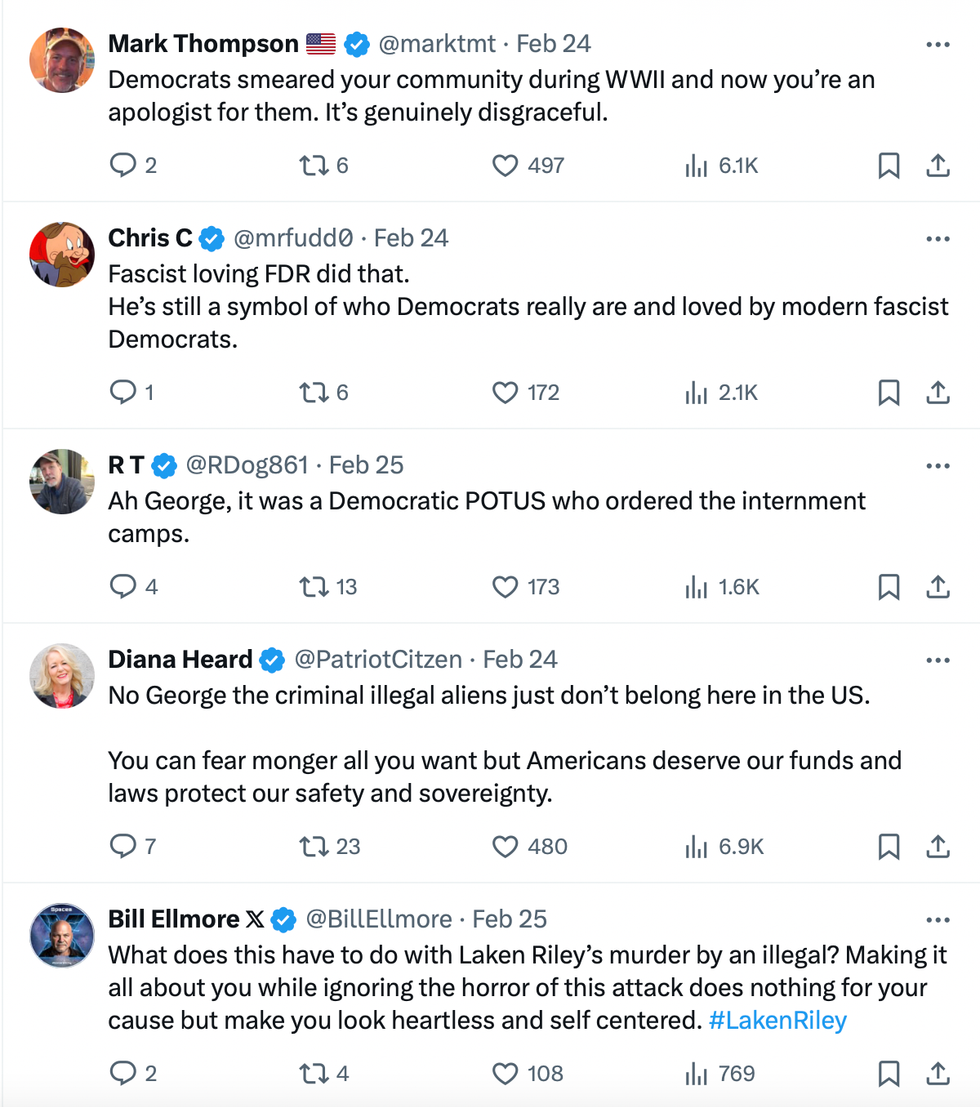
Task: Retweet Chris C's FDR post
Action: [x=313, y=392]
